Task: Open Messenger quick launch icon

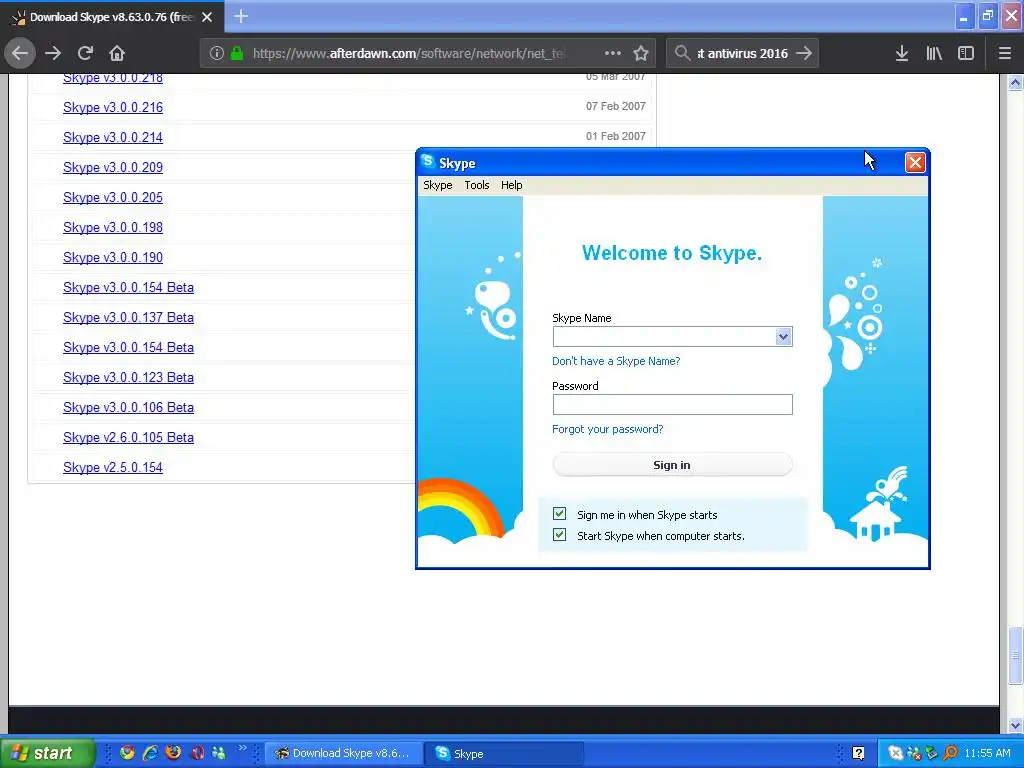Action: click(219, 753)
